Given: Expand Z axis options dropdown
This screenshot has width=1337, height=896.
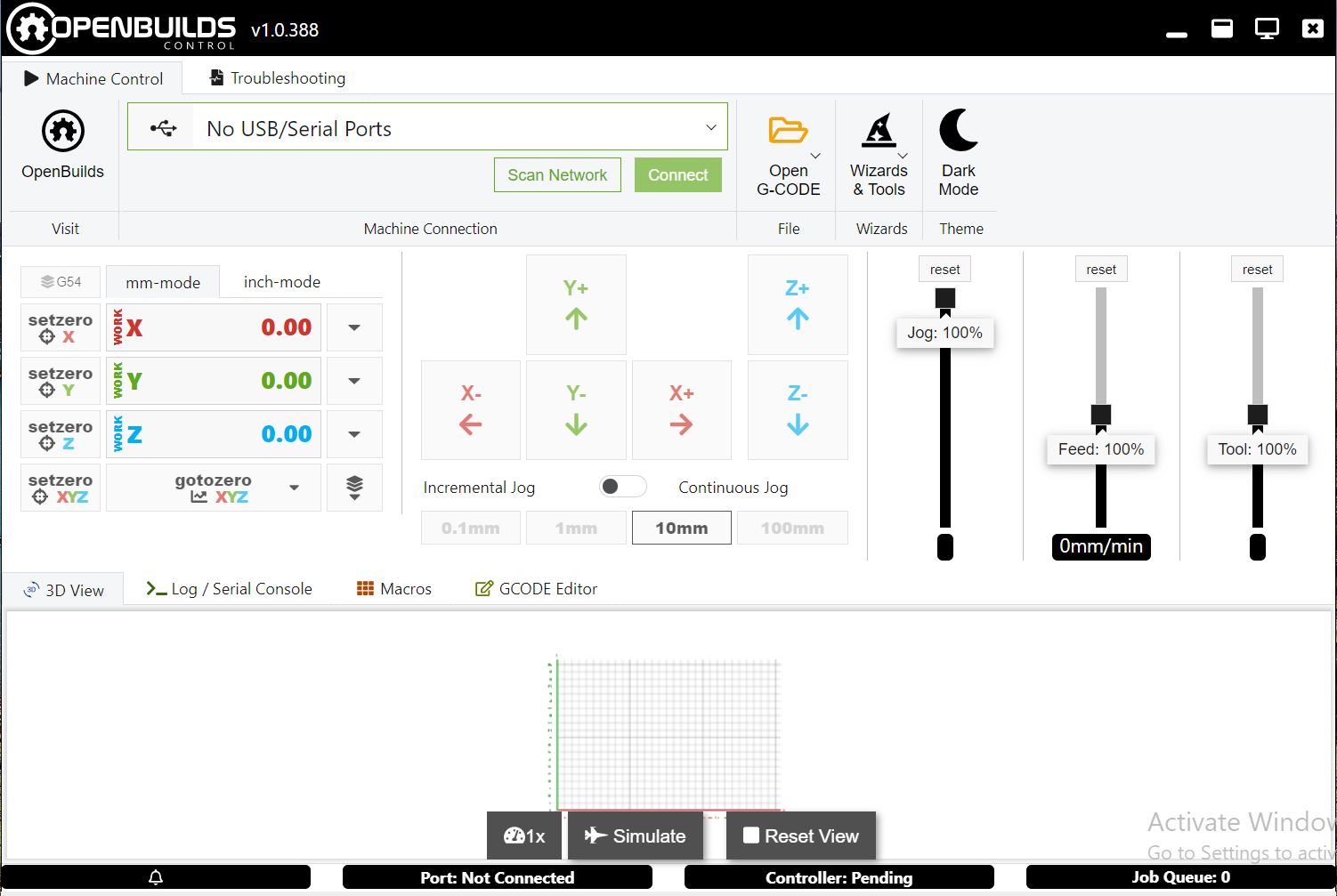Looking at the screenshot, I should pos(354,434).
